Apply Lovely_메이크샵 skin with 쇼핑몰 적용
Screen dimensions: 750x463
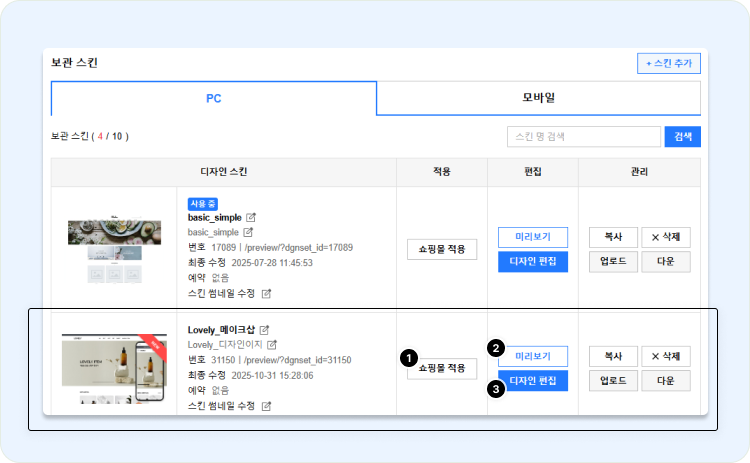tap(441, 369)
